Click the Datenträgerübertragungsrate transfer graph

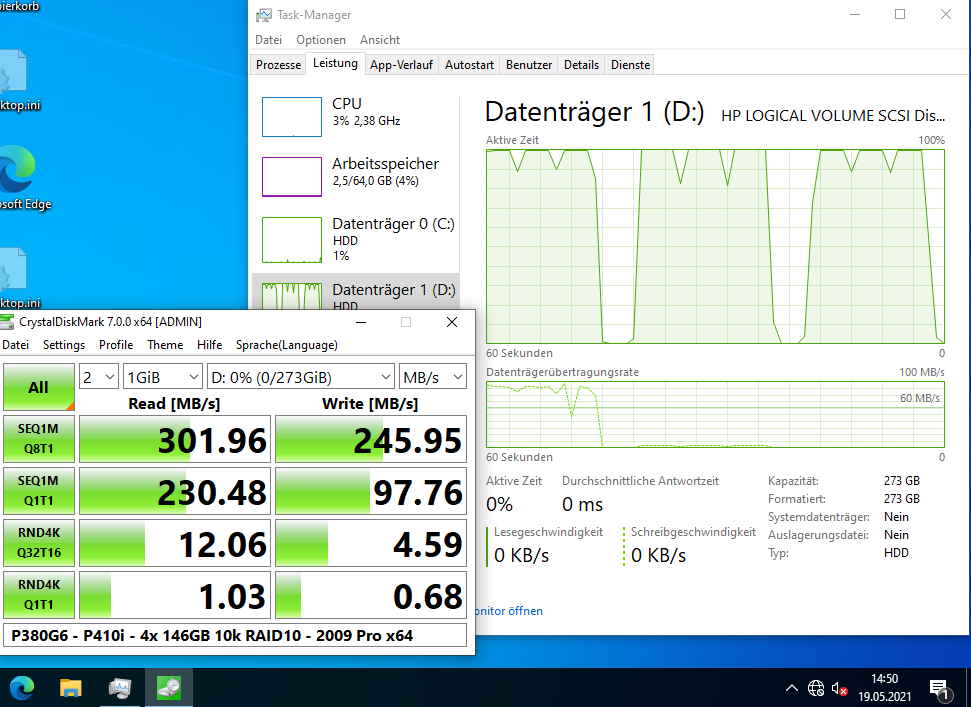[x=715, y=414]
